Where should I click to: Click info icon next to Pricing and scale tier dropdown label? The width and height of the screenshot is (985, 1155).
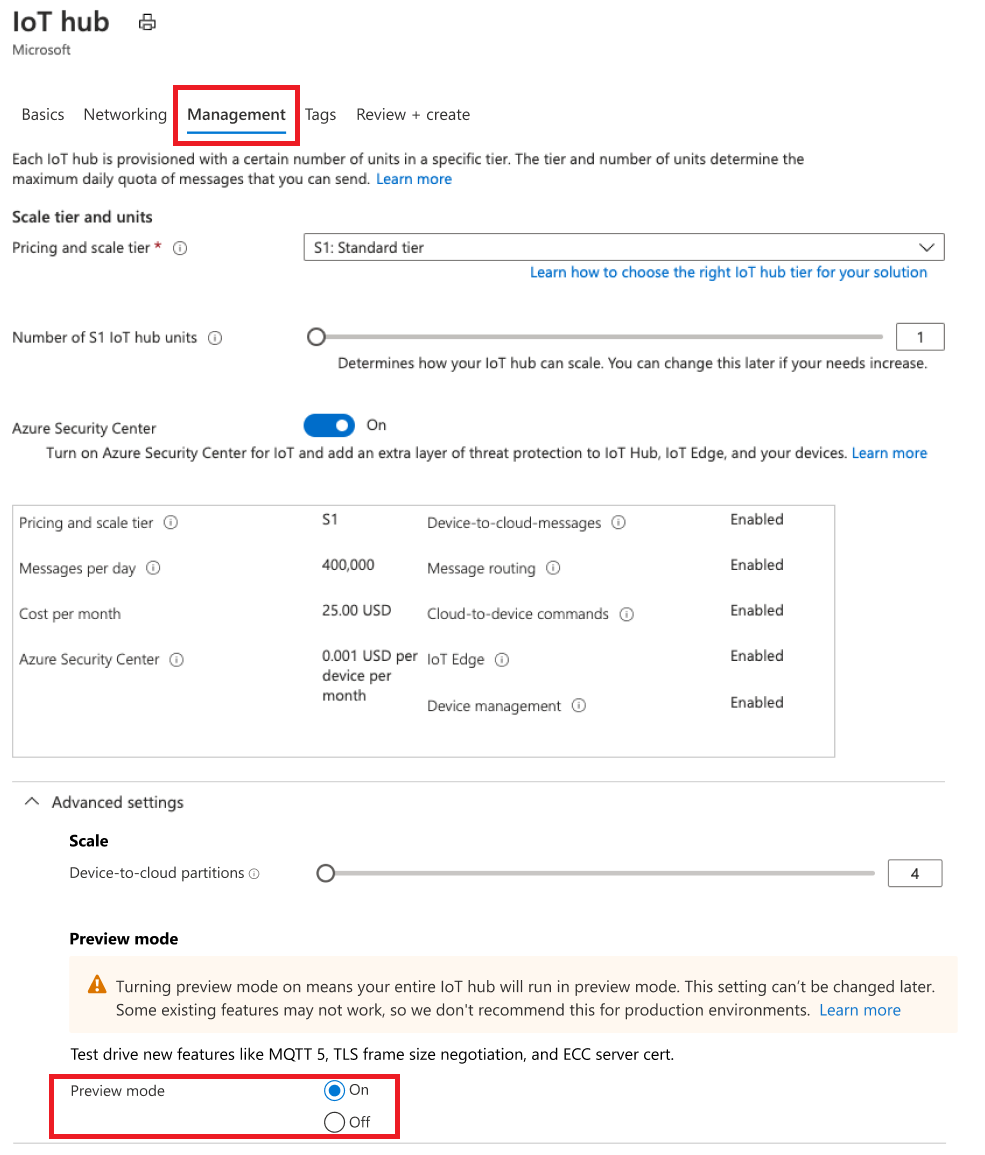[x=180, y=248]
